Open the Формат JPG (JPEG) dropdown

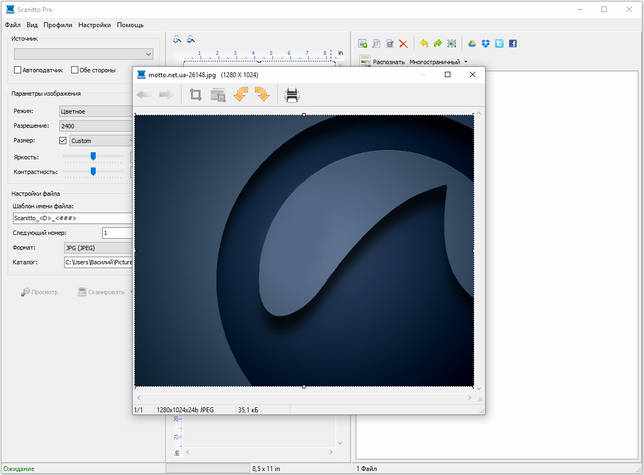98,248
